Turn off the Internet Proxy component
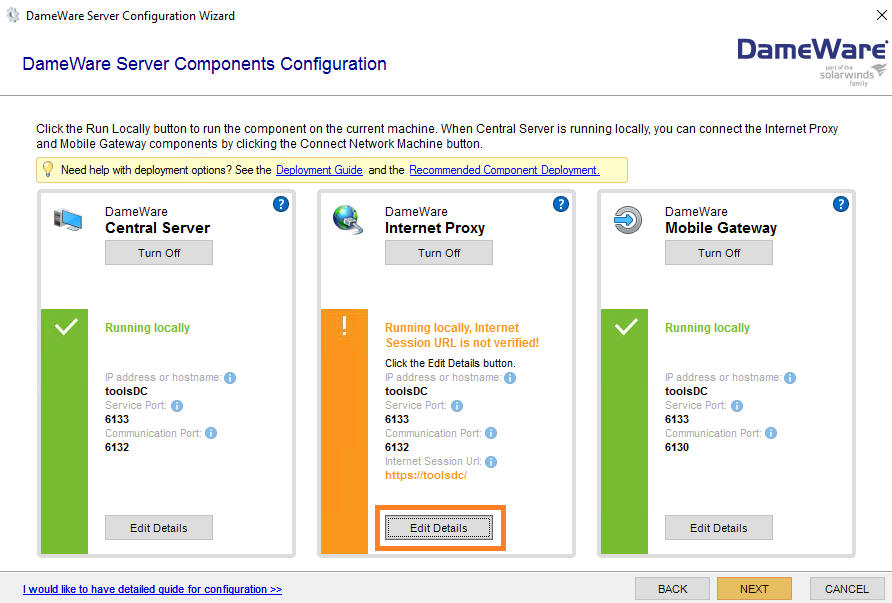The height and width of the screenshot is (603, 892). click(438, 252)
